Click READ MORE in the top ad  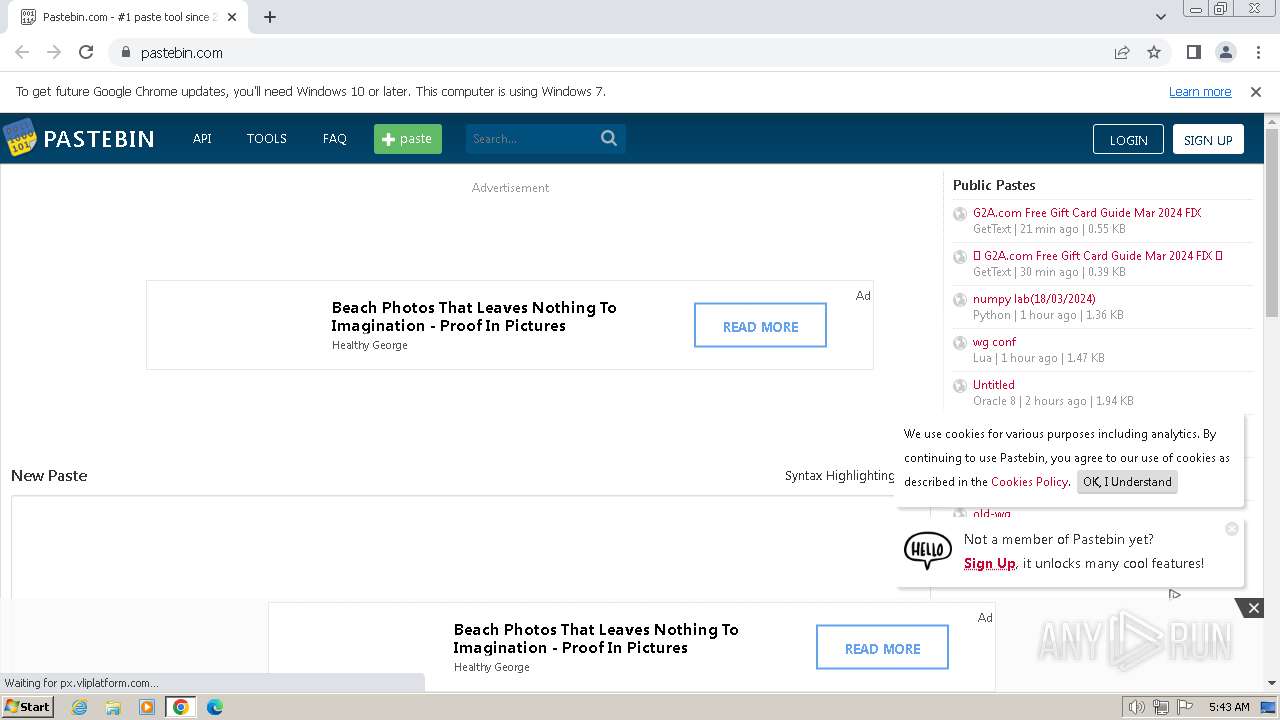pos(760,326)
